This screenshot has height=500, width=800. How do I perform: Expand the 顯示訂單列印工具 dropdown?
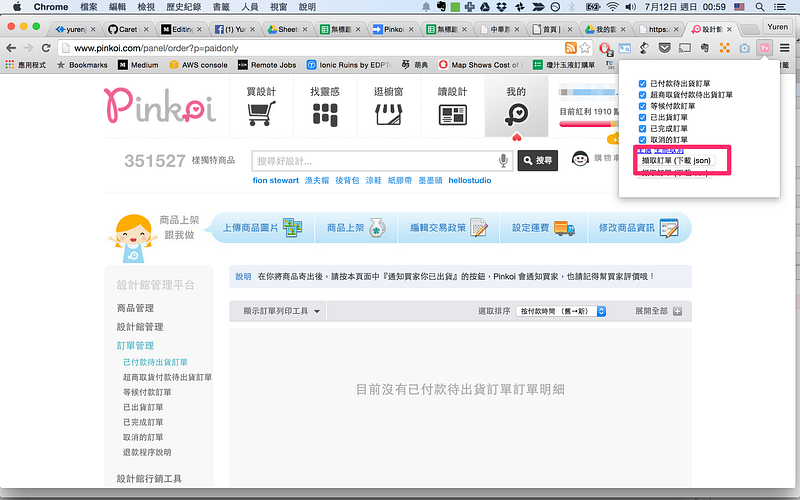tap(281, 311)
